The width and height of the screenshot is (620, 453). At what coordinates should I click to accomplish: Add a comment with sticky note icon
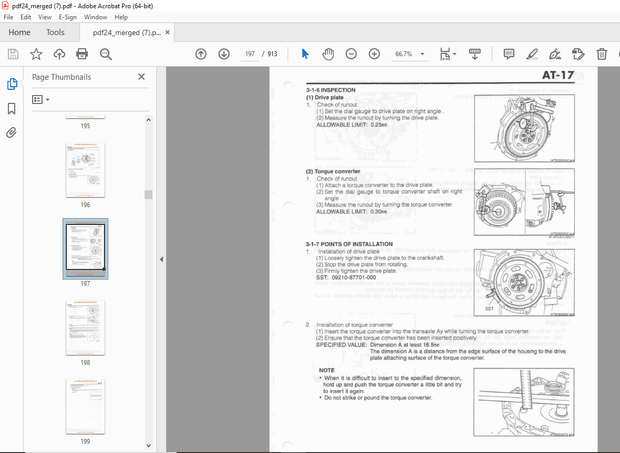point(509,54)
